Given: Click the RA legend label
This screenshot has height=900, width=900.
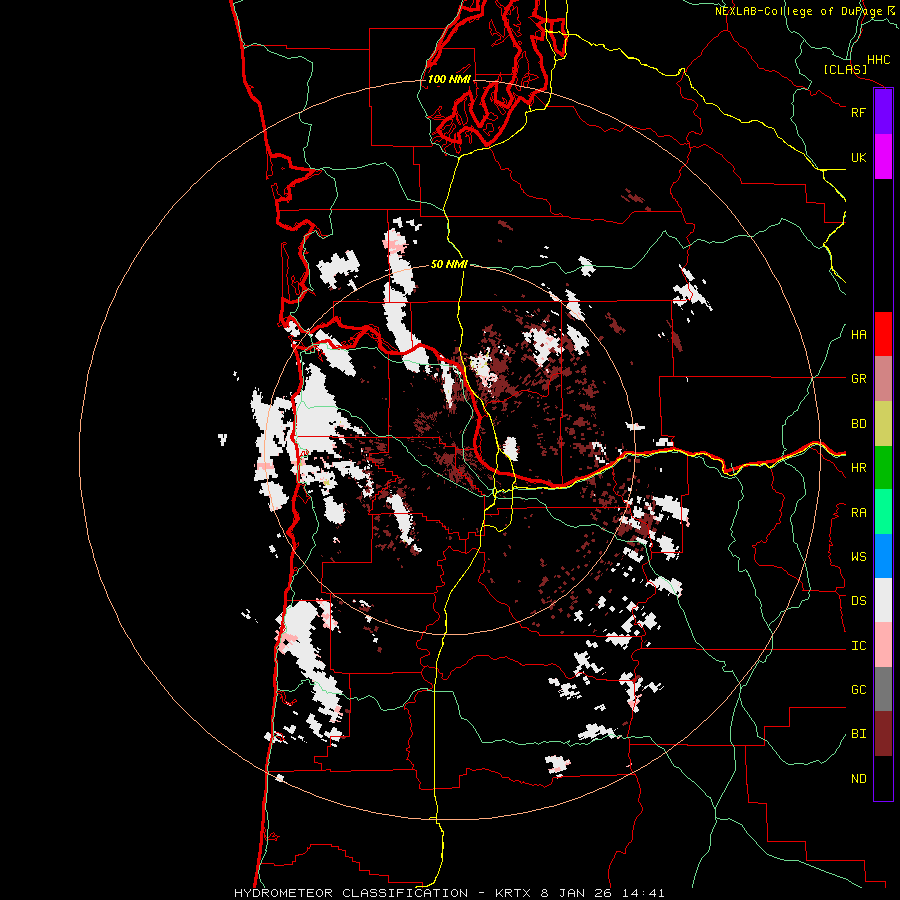Looking at the screenshot, I should pos(859,513).
